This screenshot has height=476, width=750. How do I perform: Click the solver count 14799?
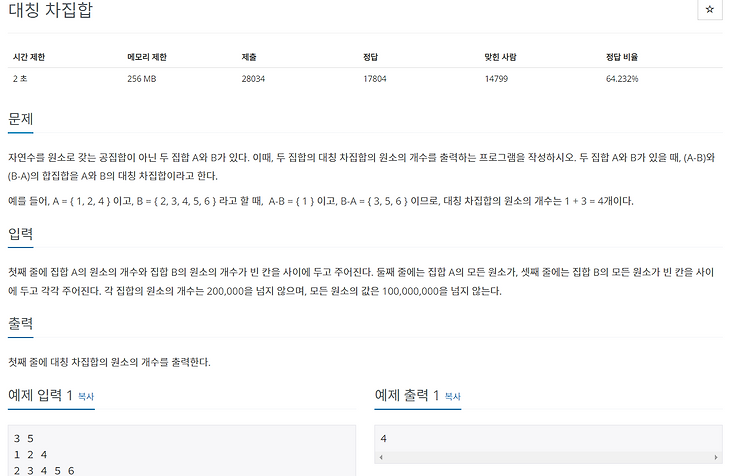496,78
